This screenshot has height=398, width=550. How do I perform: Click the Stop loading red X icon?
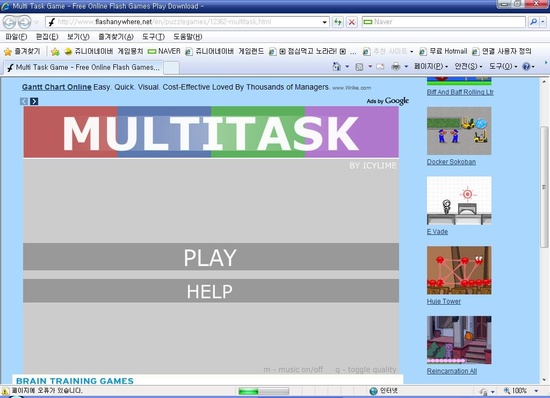coord(351,22)
